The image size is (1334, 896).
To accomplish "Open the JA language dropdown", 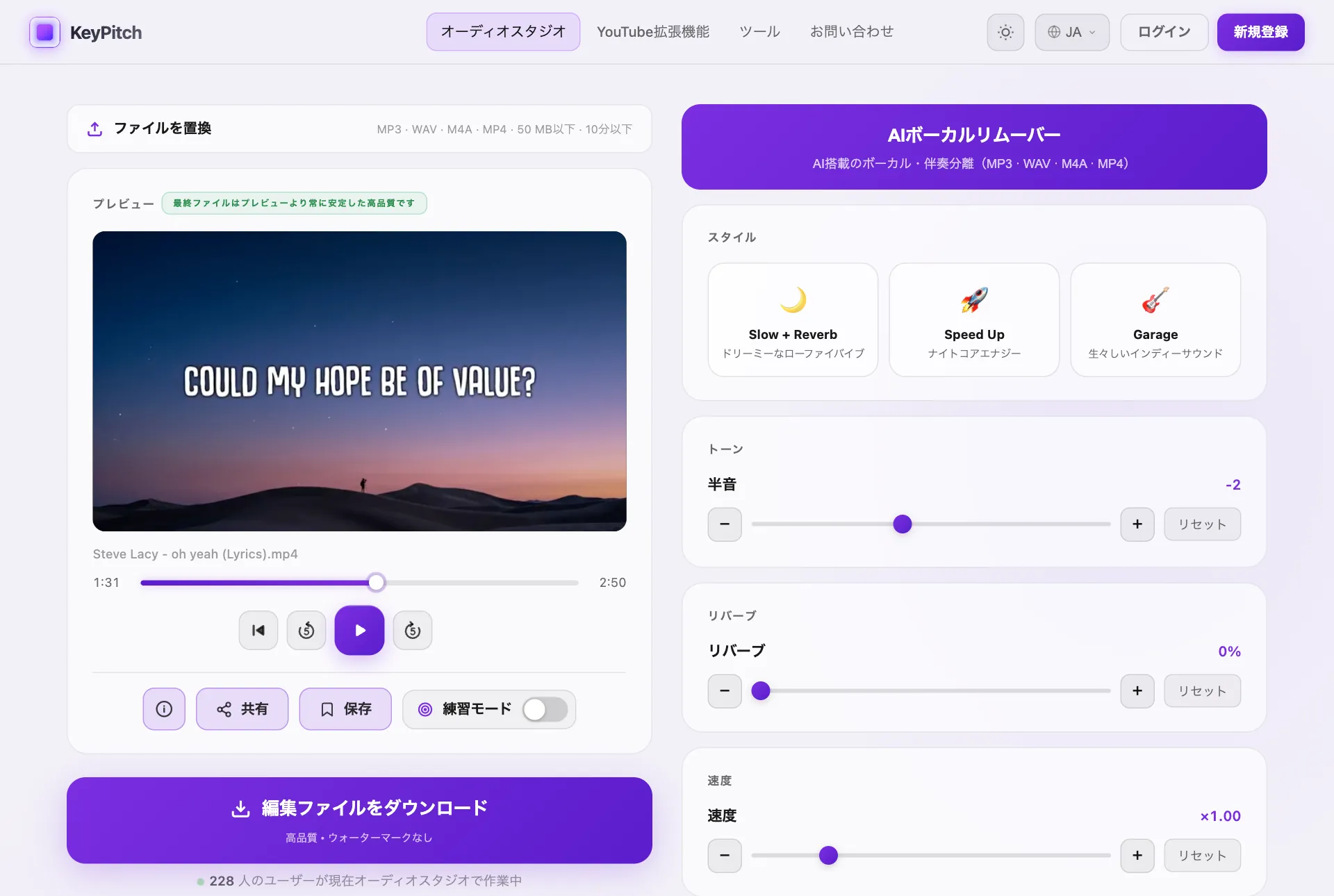I will [1072, 32].
